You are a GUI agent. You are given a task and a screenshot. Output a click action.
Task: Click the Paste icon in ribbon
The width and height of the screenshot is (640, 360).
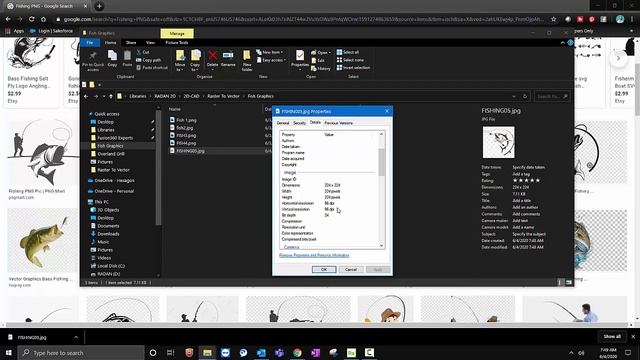point(127,56)
